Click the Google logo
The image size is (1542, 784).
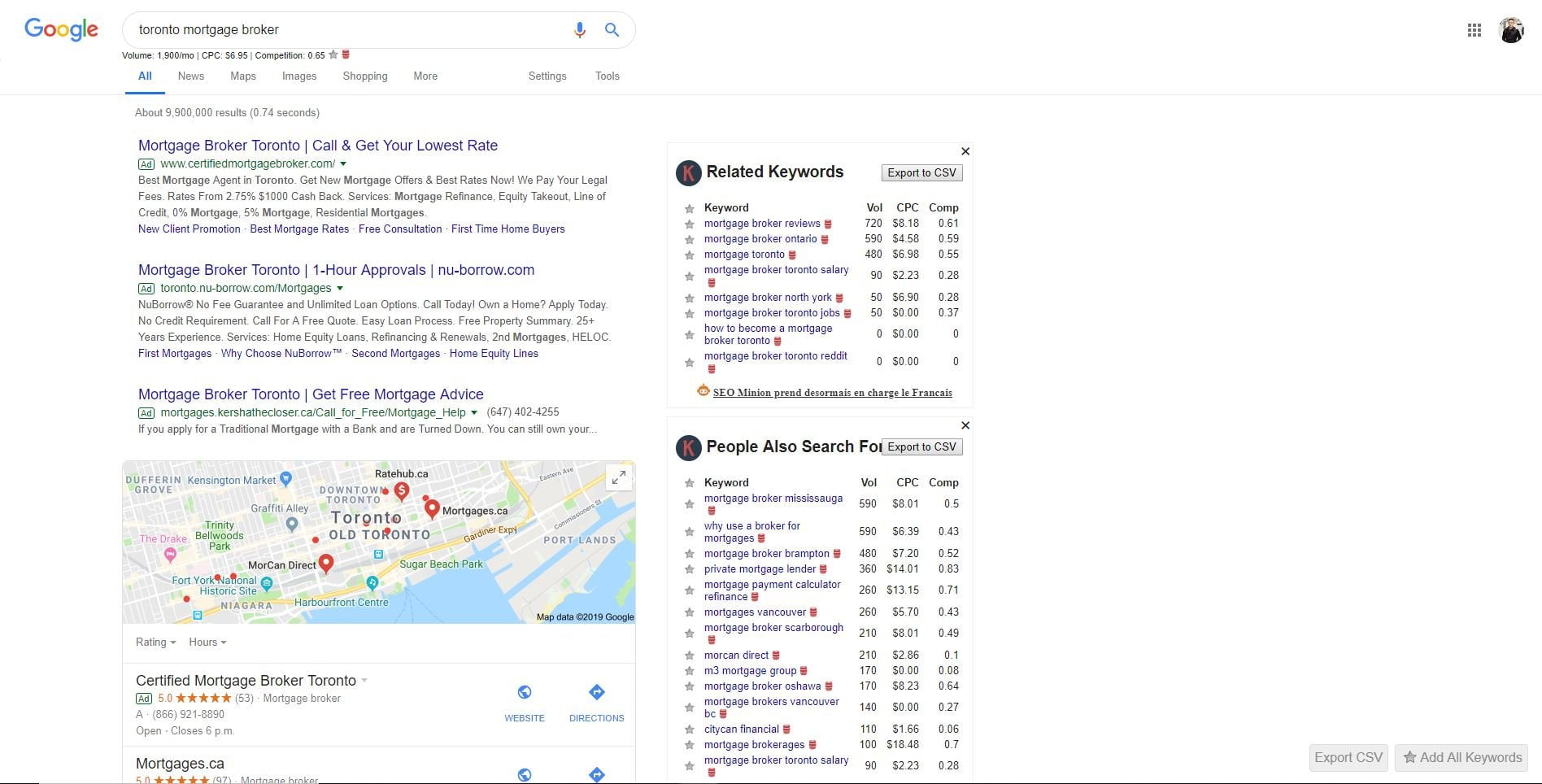[x=61, y=29]
